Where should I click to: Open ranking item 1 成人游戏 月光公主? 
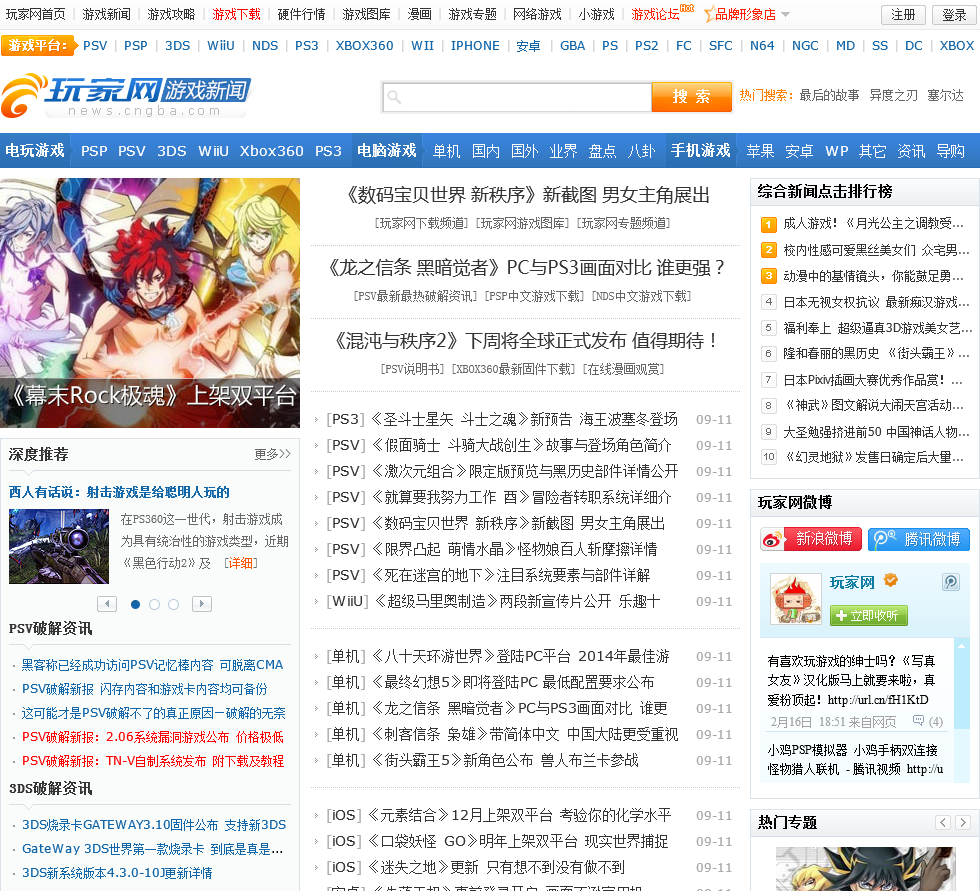click(x=873, y=224)
